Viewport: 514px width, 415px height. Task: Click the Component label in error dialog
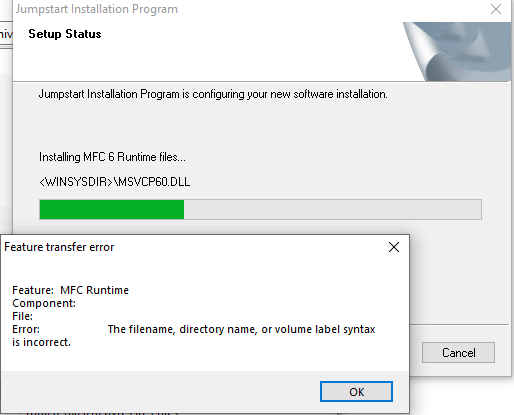pyautogui.click(x=44, y=303)
